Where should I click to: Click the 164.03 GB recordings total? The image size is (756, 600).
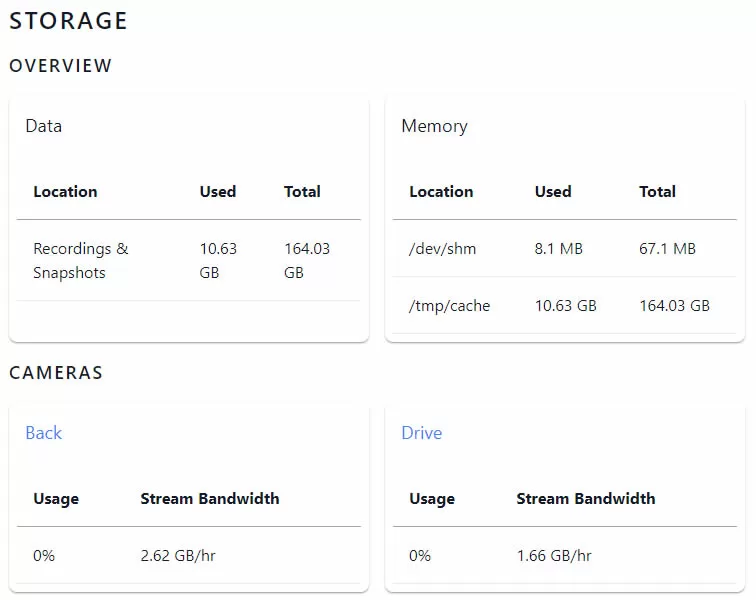tap(307, 260)
